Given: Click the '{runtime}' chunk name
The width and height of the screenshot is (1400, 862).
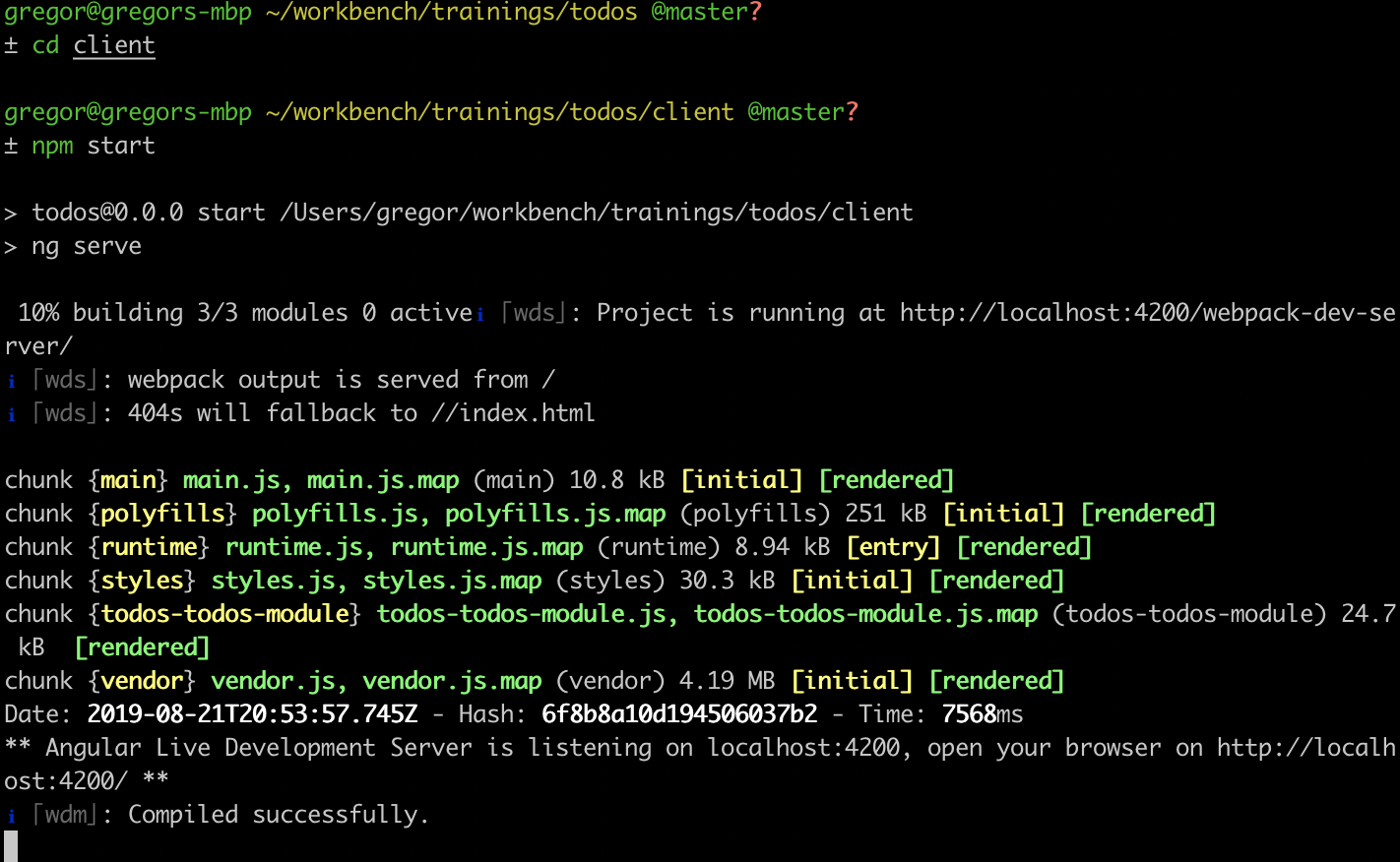Looking at the screenshot, I should [x=149, y=547].
